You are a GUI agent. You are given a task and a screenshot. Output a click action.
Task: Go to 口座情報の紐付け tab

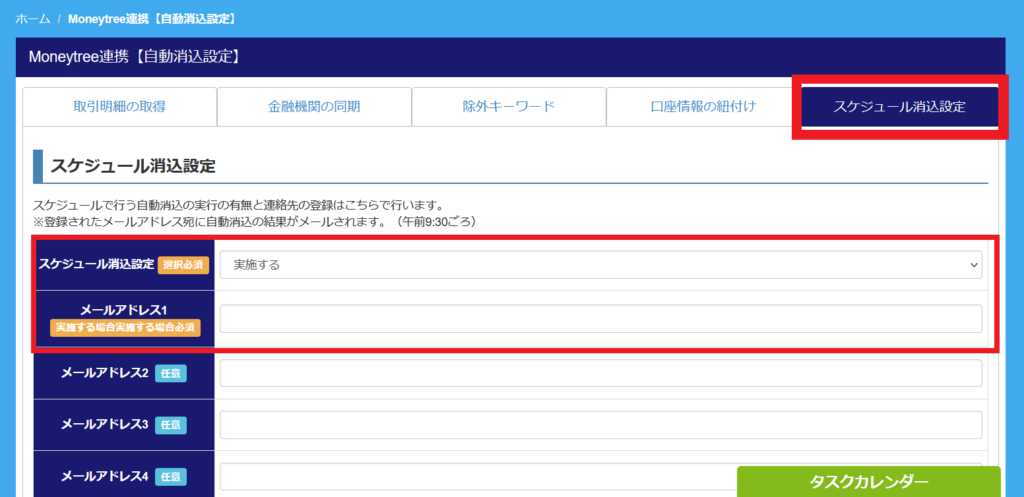coord(703,106)
